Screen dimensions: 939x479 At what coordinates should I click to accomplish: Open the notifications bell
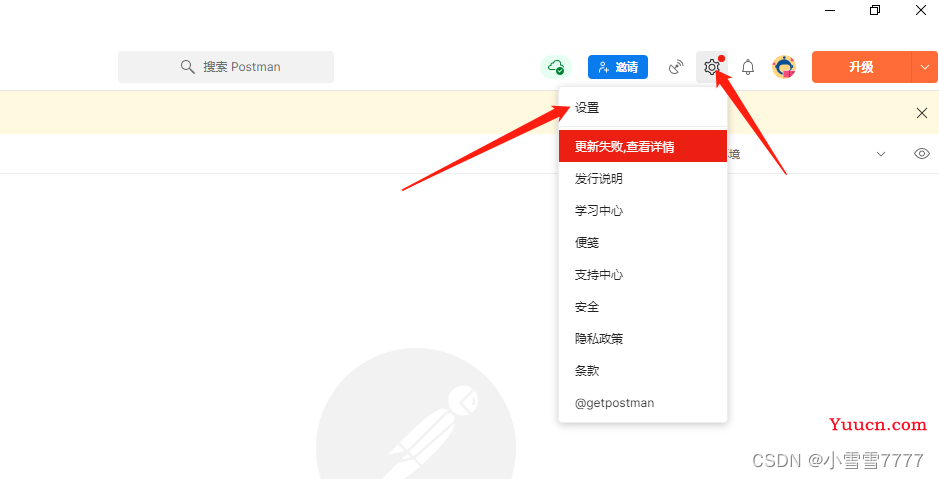click(x=747, y=67)
